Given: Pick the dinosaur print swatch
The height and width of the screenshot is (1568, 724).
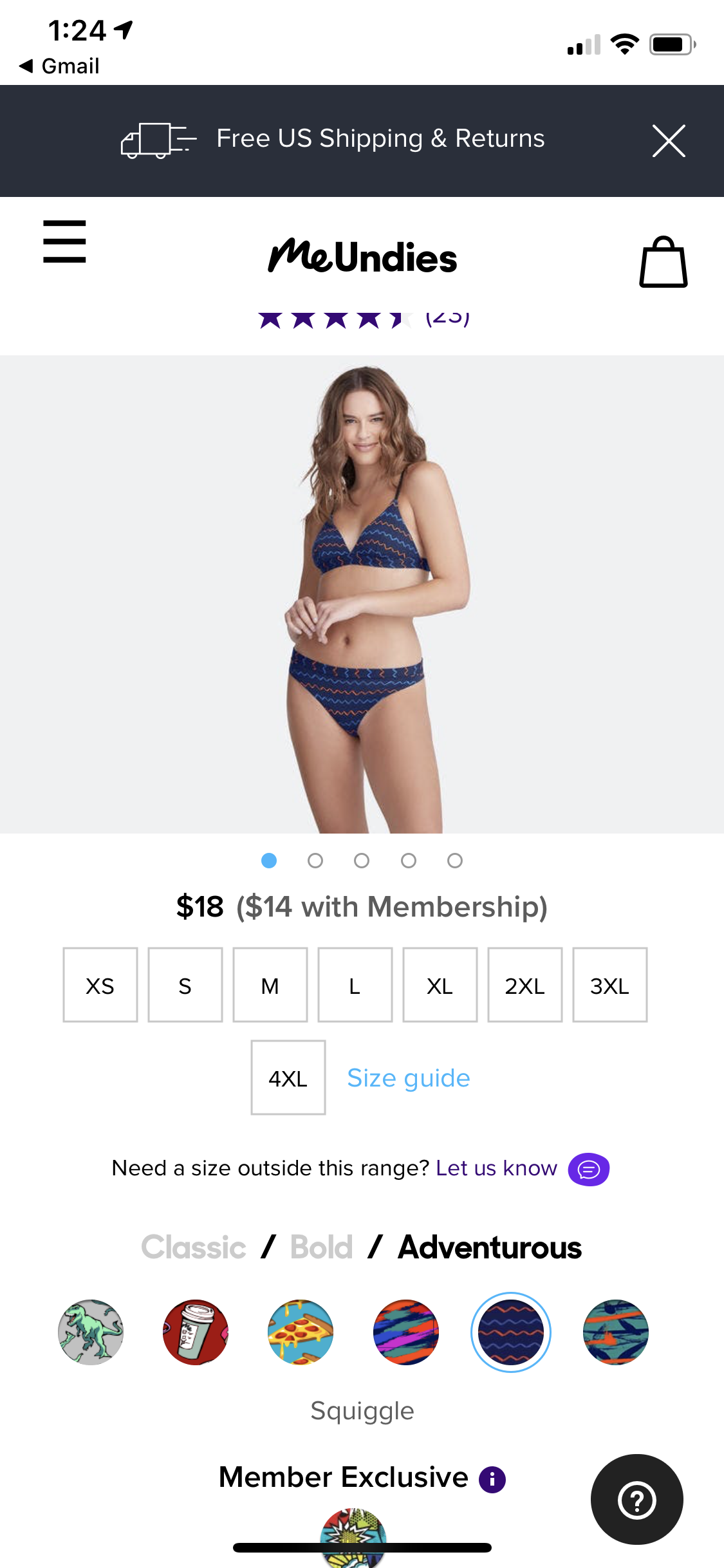Looking at the screenshot, I should click(x=91, y=1332).
